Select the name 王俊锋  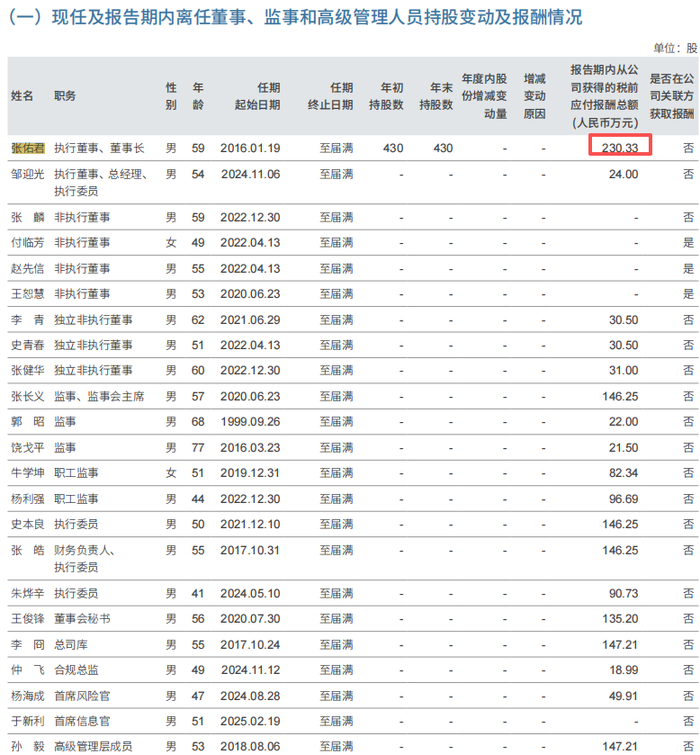(28, 619)
